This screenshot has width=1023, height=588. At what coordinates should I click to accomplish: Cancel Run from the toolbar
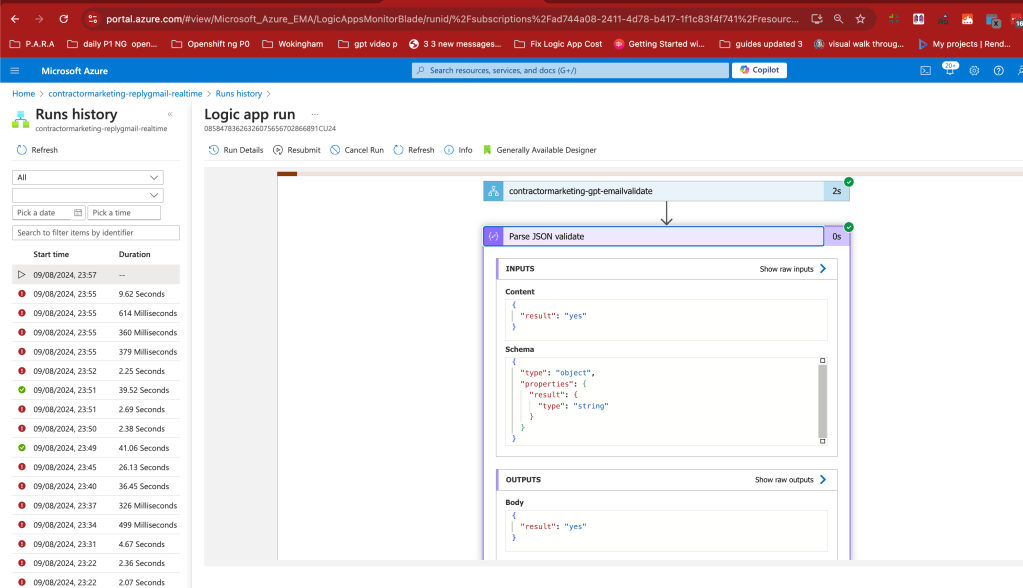(x=357, y=150)
